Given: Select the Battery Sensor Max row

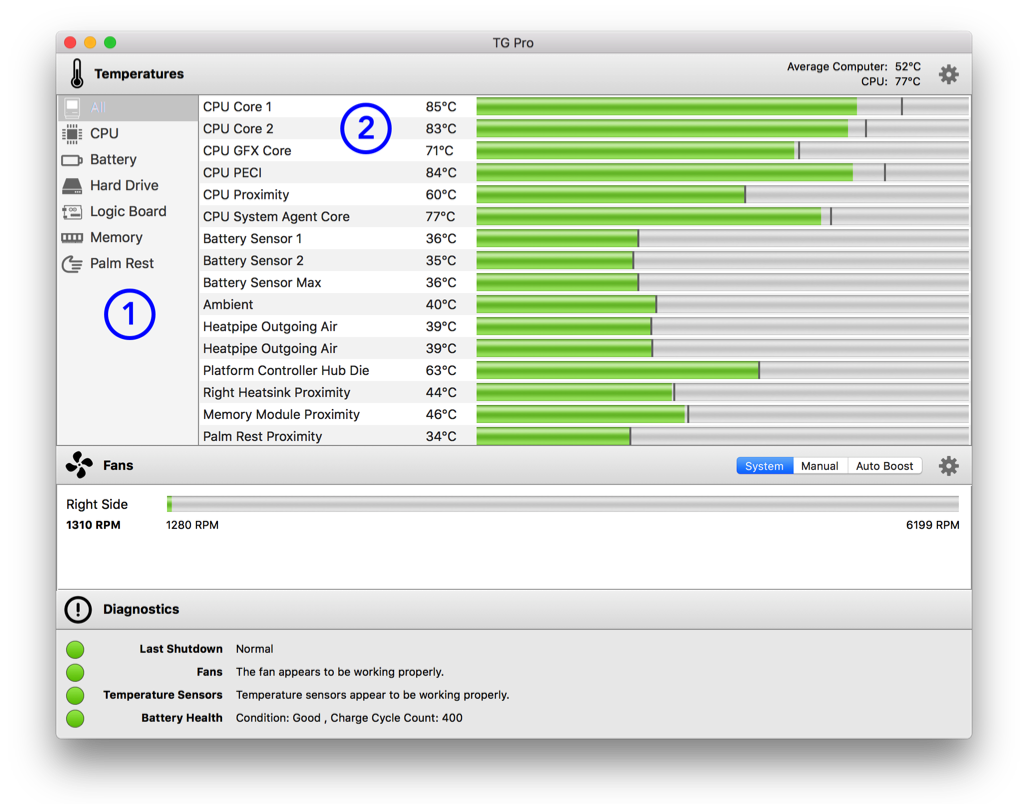Looking at the screenshot, I should pyautogui.click(x=584, y=282).
